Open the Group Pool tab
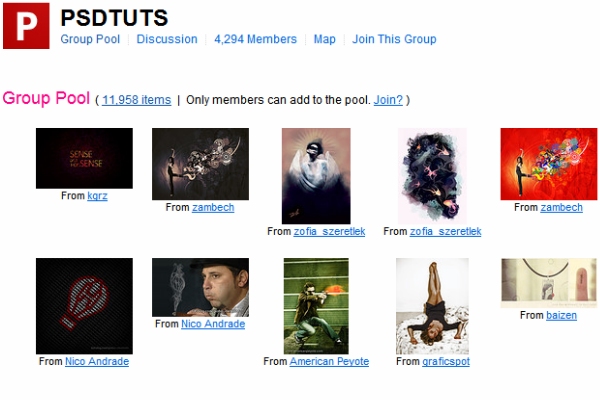 pos(90,39)
